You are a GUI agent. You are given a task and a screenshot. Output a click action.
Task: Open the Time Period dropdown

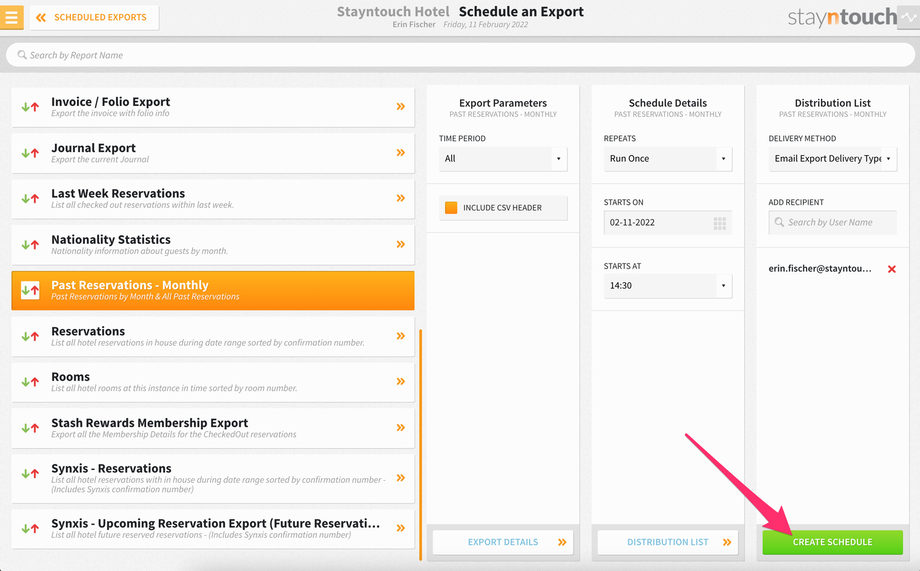coord(503,158)
